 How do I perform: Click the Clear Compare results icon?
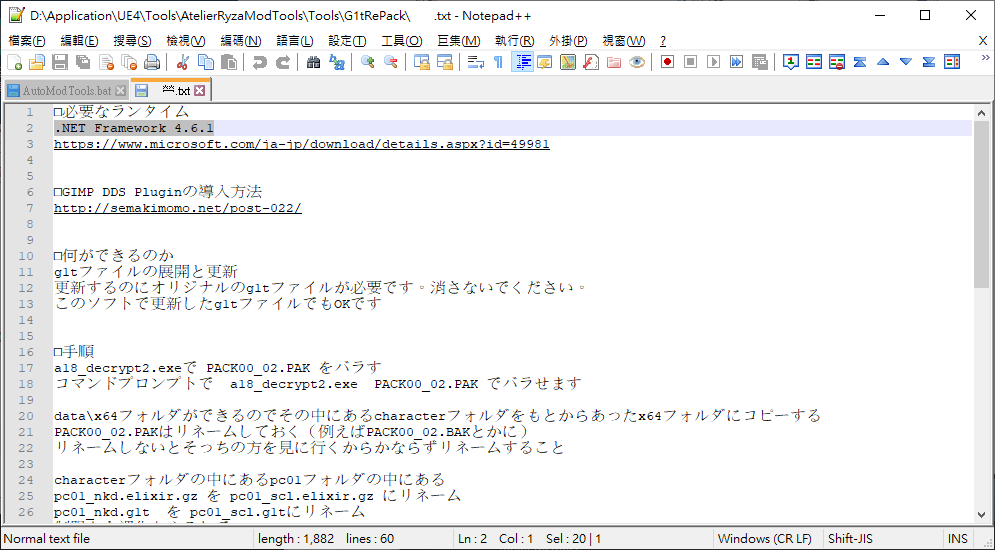pos(837,62)
